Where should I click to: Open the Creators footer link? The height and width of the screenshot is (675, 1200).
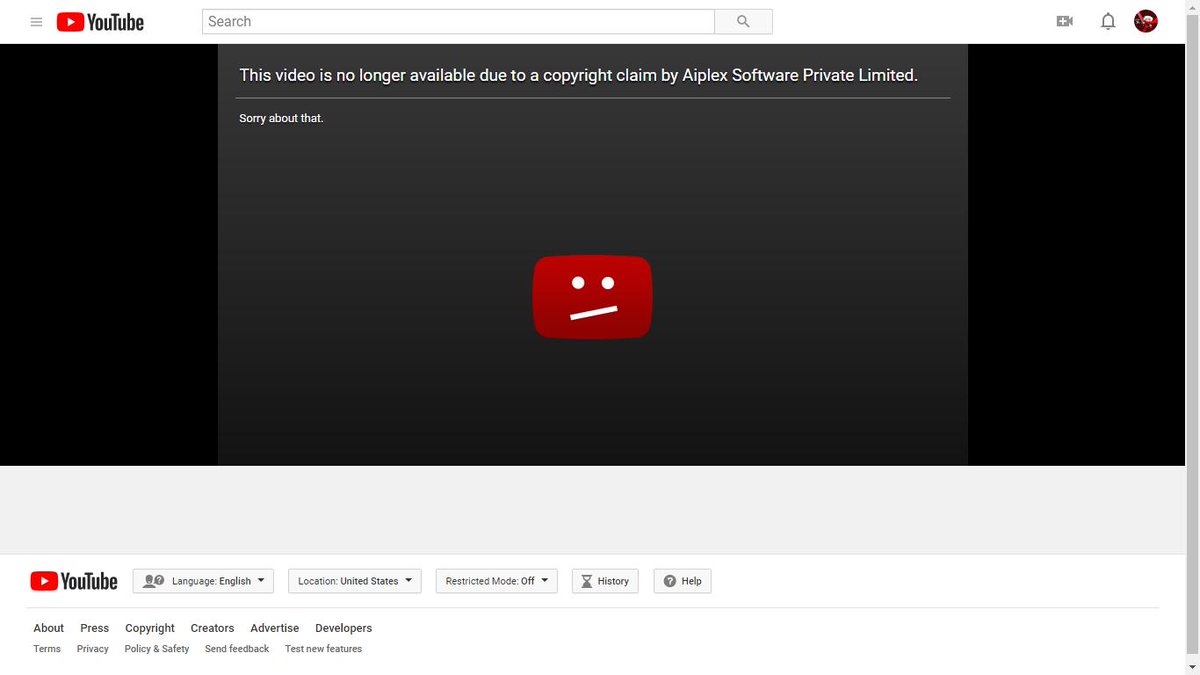coord(212,628)
